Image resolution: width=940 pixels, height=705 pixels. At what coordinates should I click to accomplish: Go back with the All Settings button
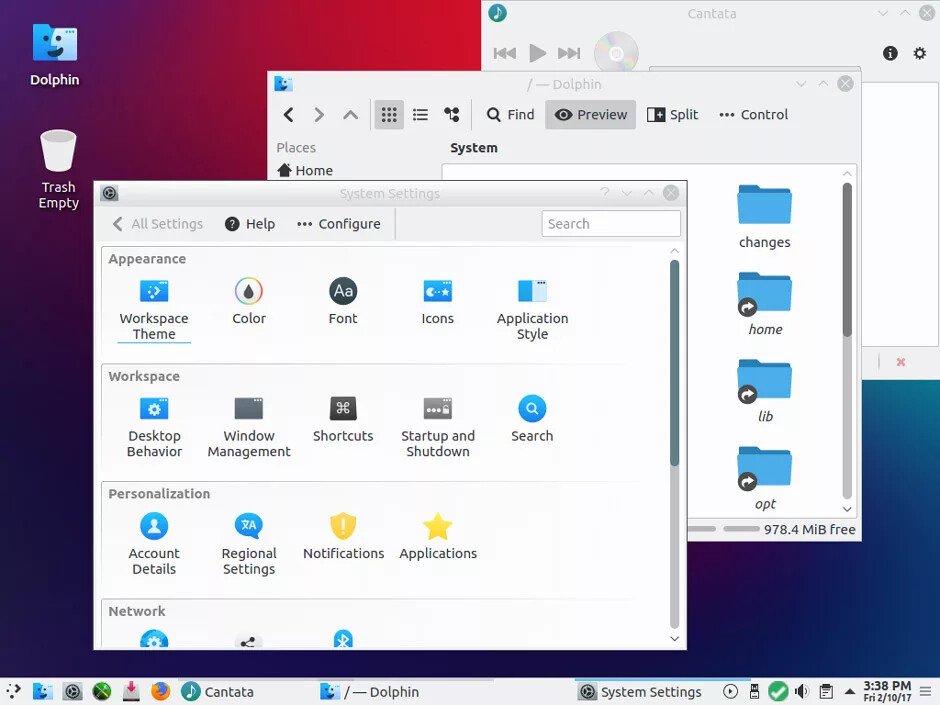coord(158,223)
